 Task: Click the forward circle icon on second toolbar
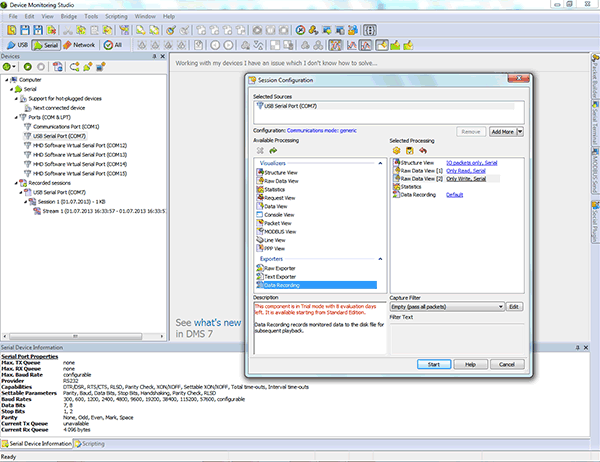(x=228, y=45)
